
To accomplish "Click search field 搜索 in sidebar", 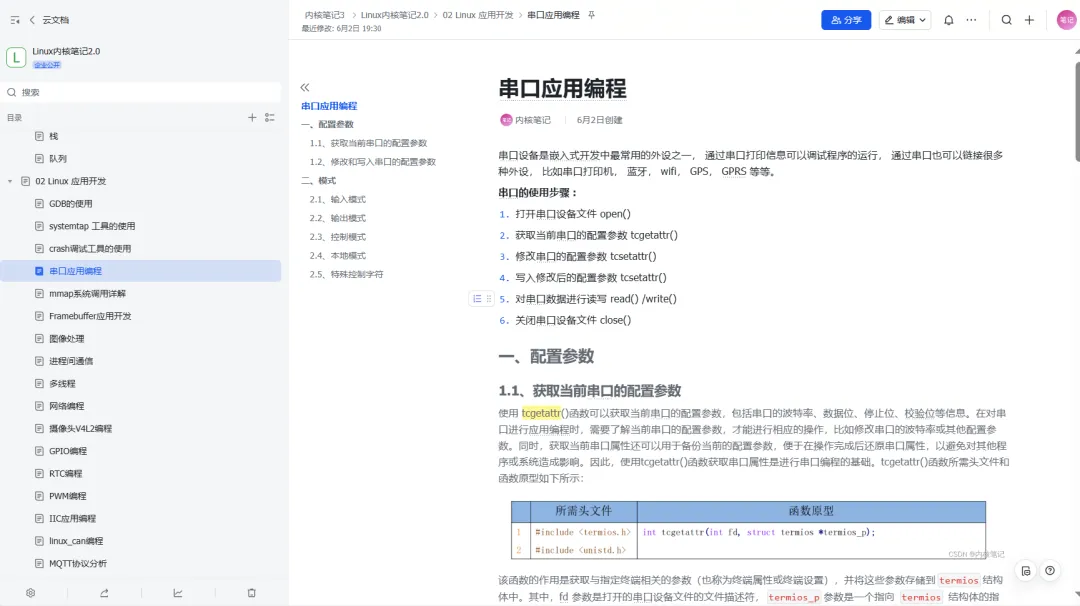I will point(141,92).
